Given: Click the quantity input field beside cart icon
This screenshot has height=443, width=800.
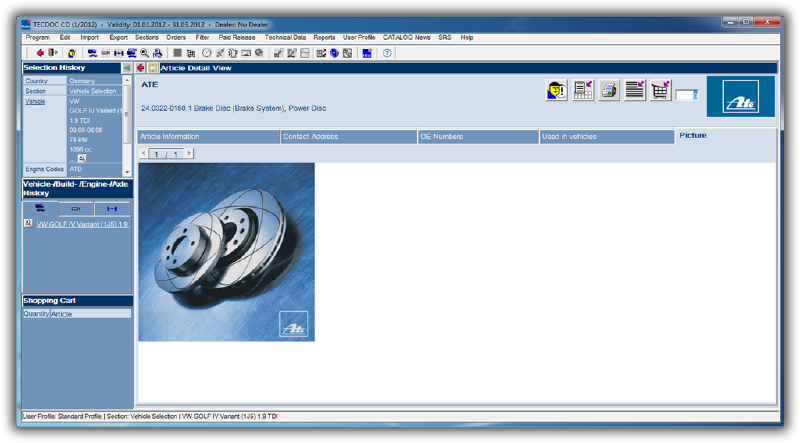Looking at the screenshot, I should 687,95.
